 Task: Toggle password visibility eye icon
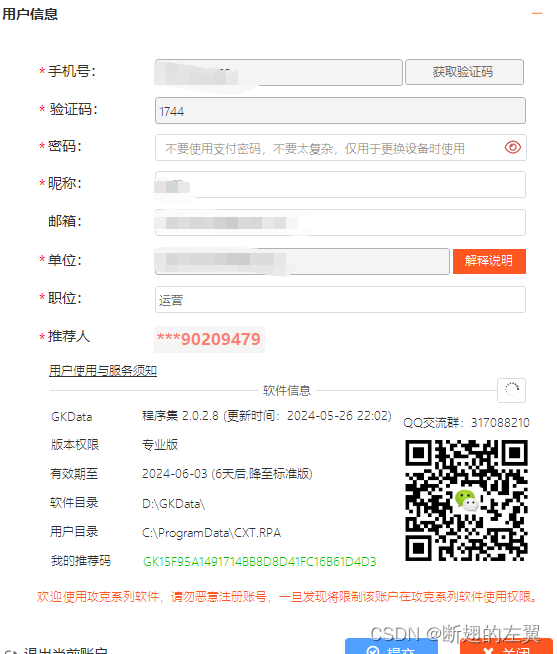pos(513,147)
